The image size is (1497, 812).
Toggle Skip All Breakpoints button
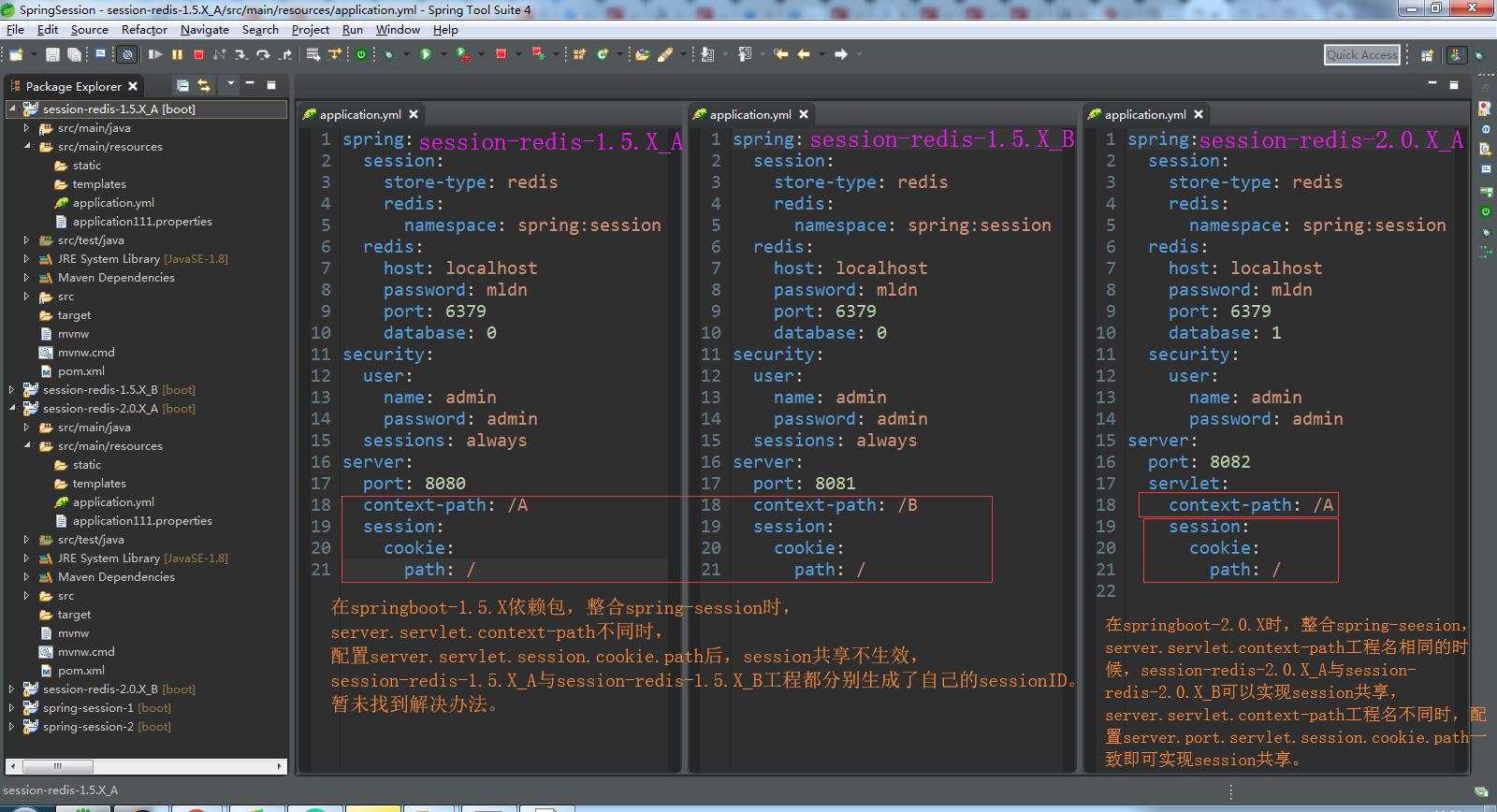tap(127, 54)
